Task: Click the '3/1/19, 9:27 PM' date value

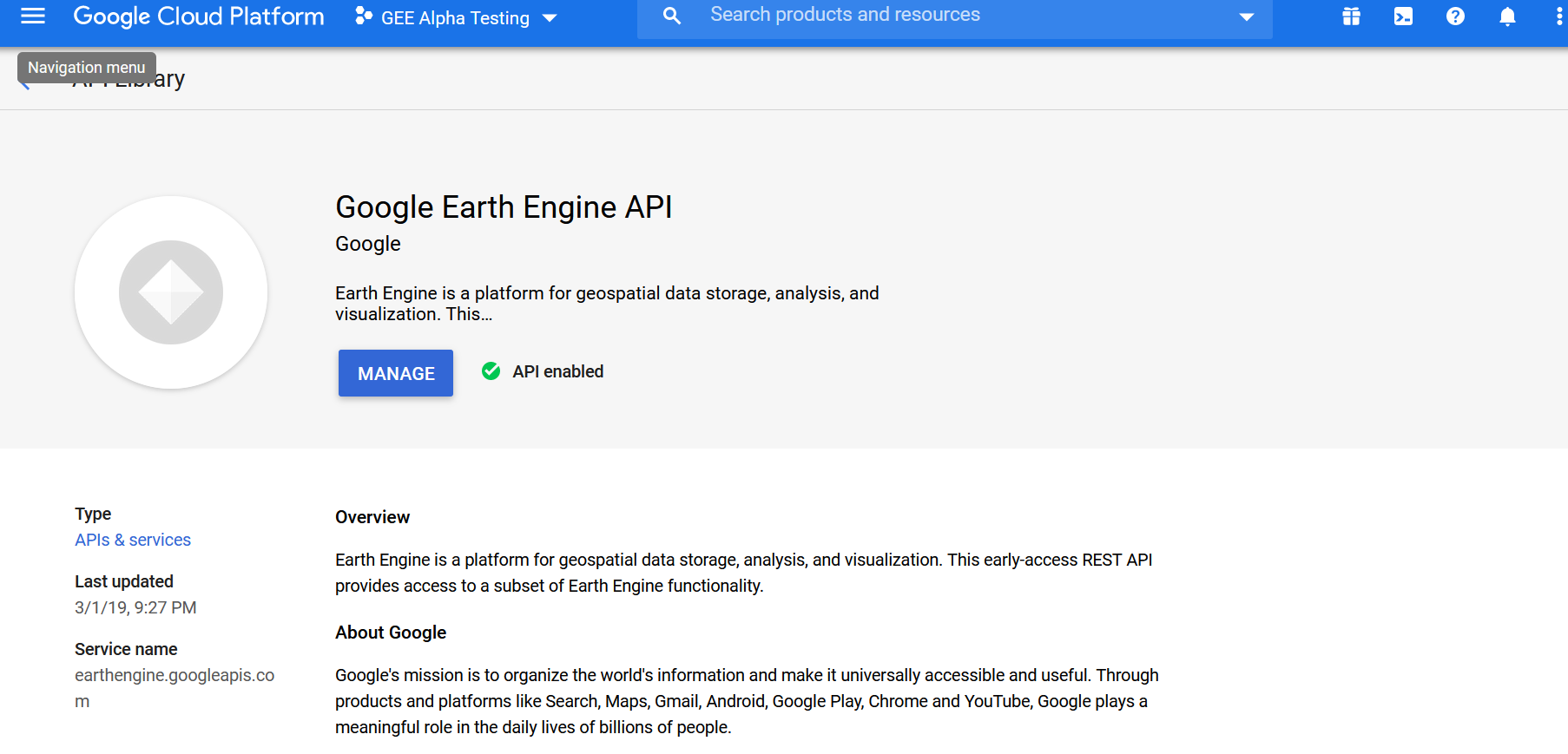Action: click(135, 607)
